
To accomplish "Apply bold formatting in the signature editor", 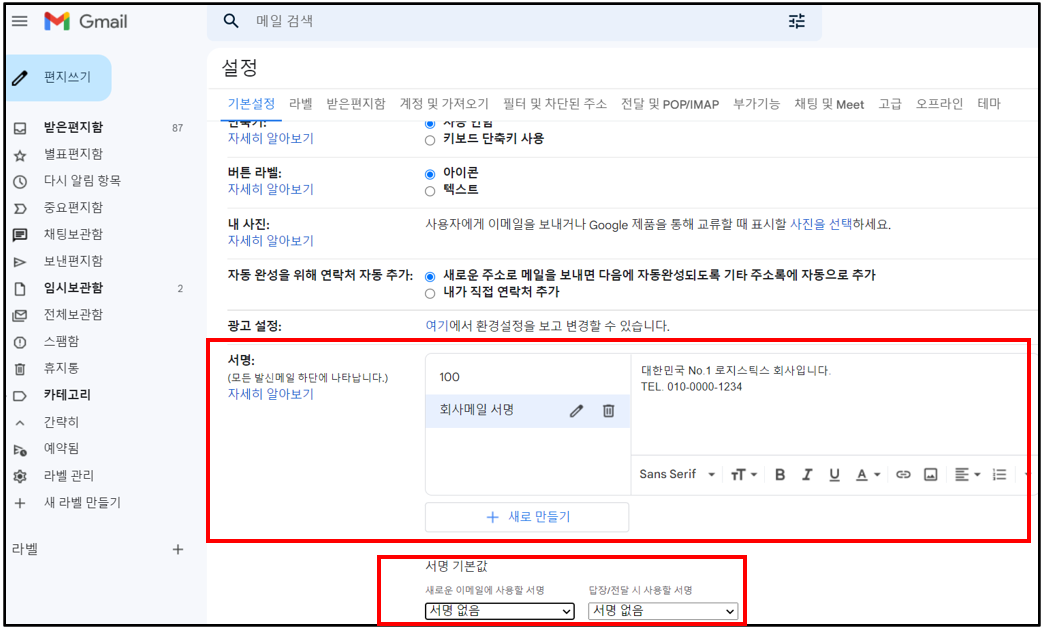I will coord(780,474).
